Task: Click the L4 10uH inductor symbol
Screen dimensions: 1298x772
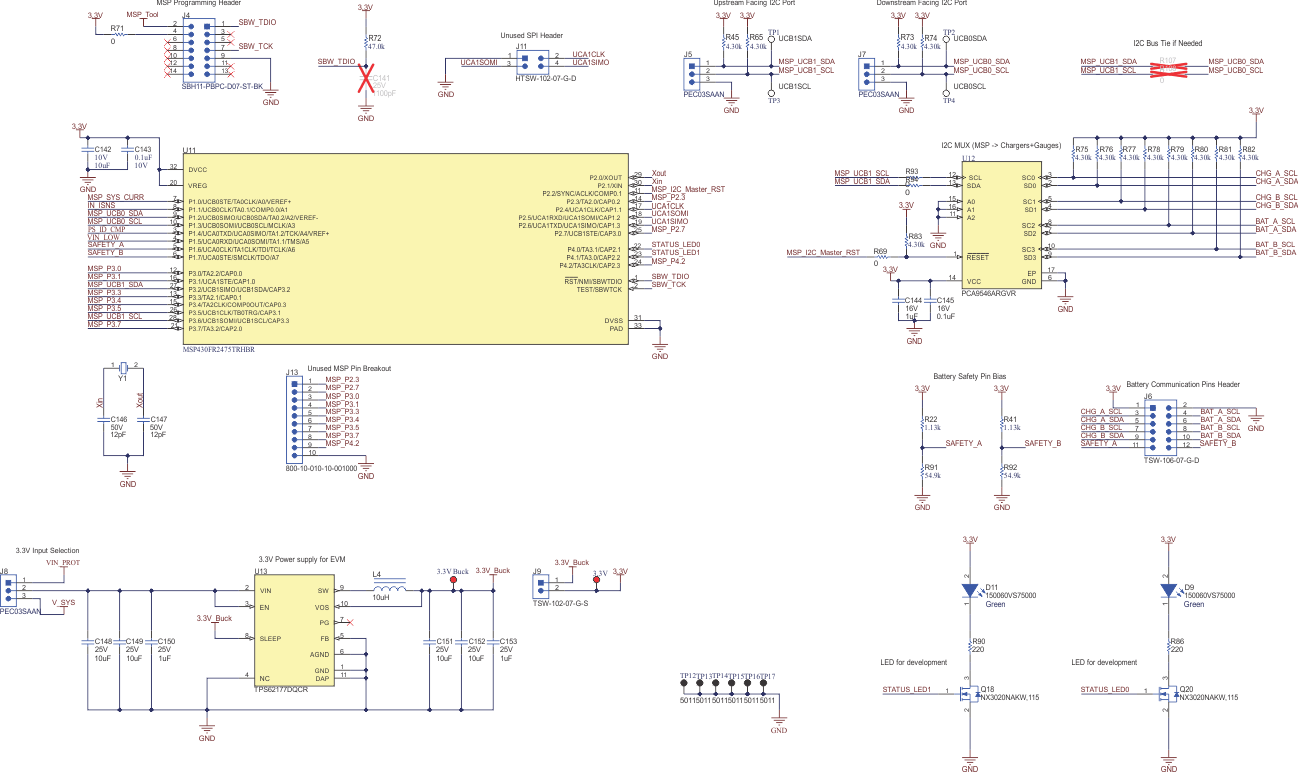Action: tap(390, 584)
